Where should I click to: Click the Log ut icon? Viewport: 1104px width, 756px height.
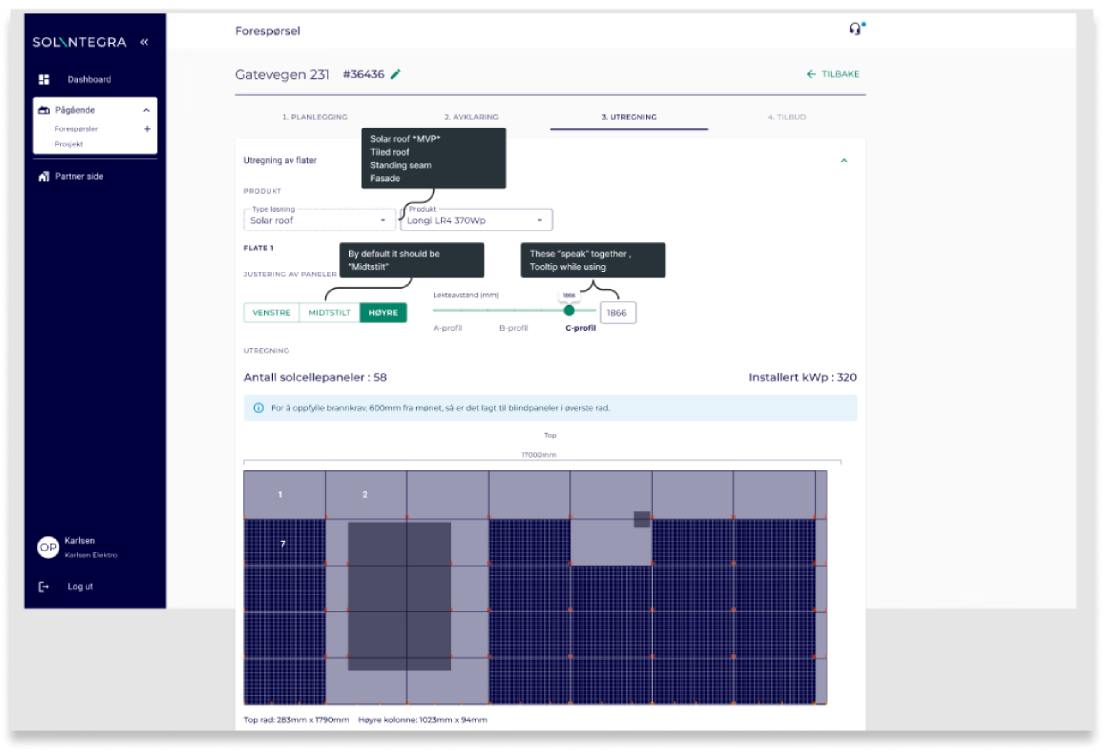click(43, 587)
